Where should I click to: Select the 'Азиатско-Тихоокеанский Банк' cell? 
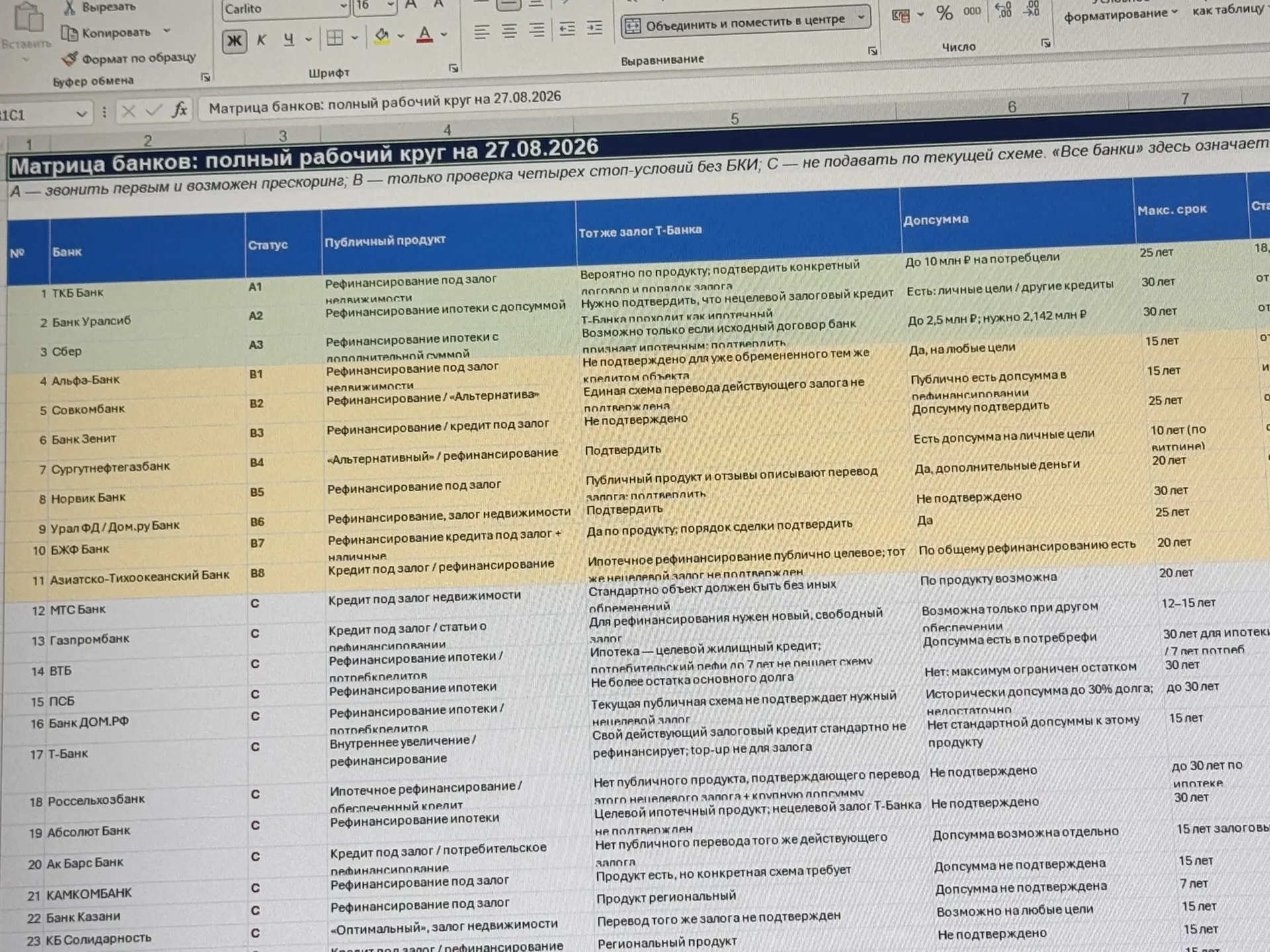tap(147, 576)
